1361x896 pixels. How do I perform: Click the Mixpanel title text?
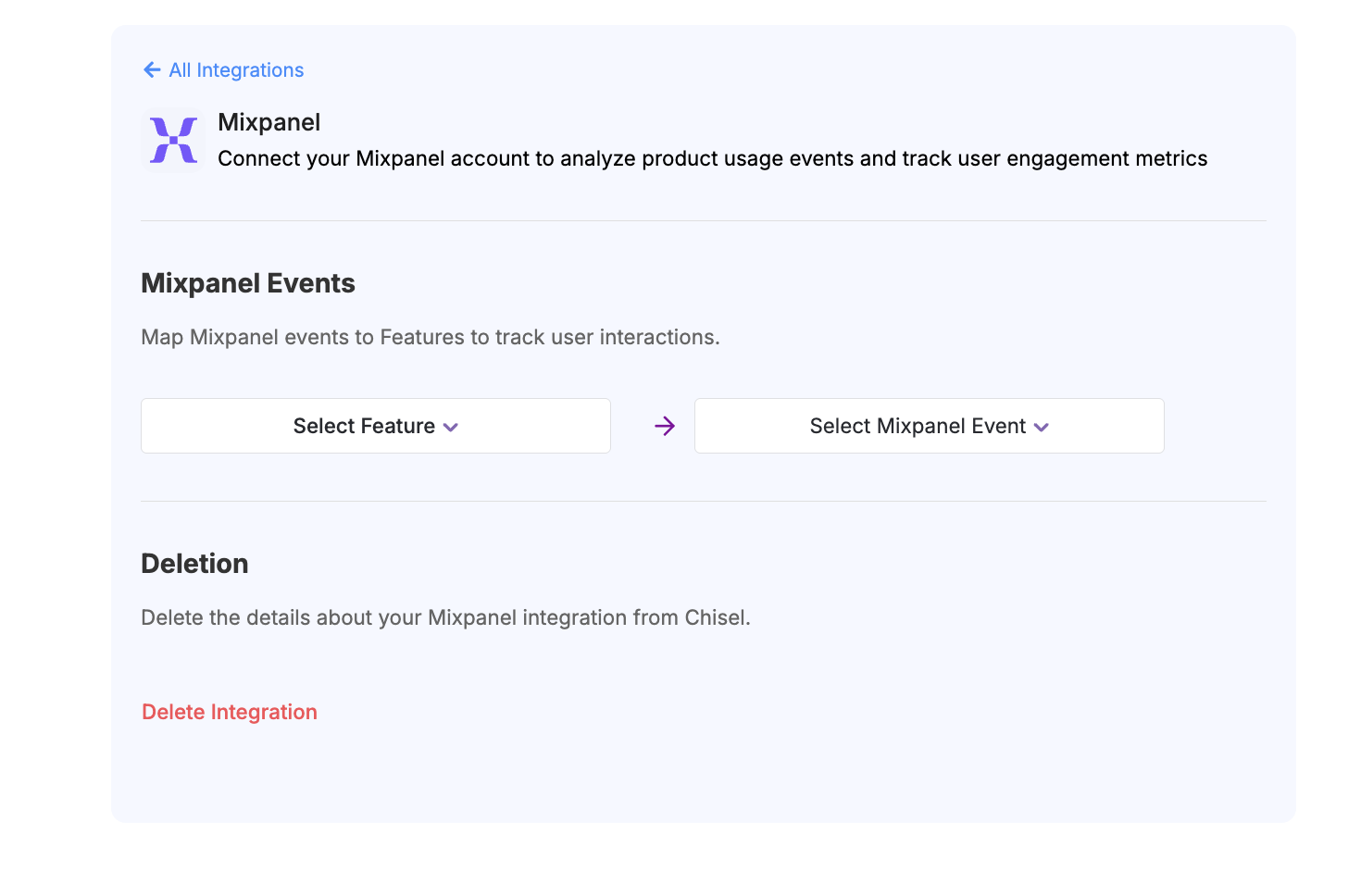tap(268, 121)
